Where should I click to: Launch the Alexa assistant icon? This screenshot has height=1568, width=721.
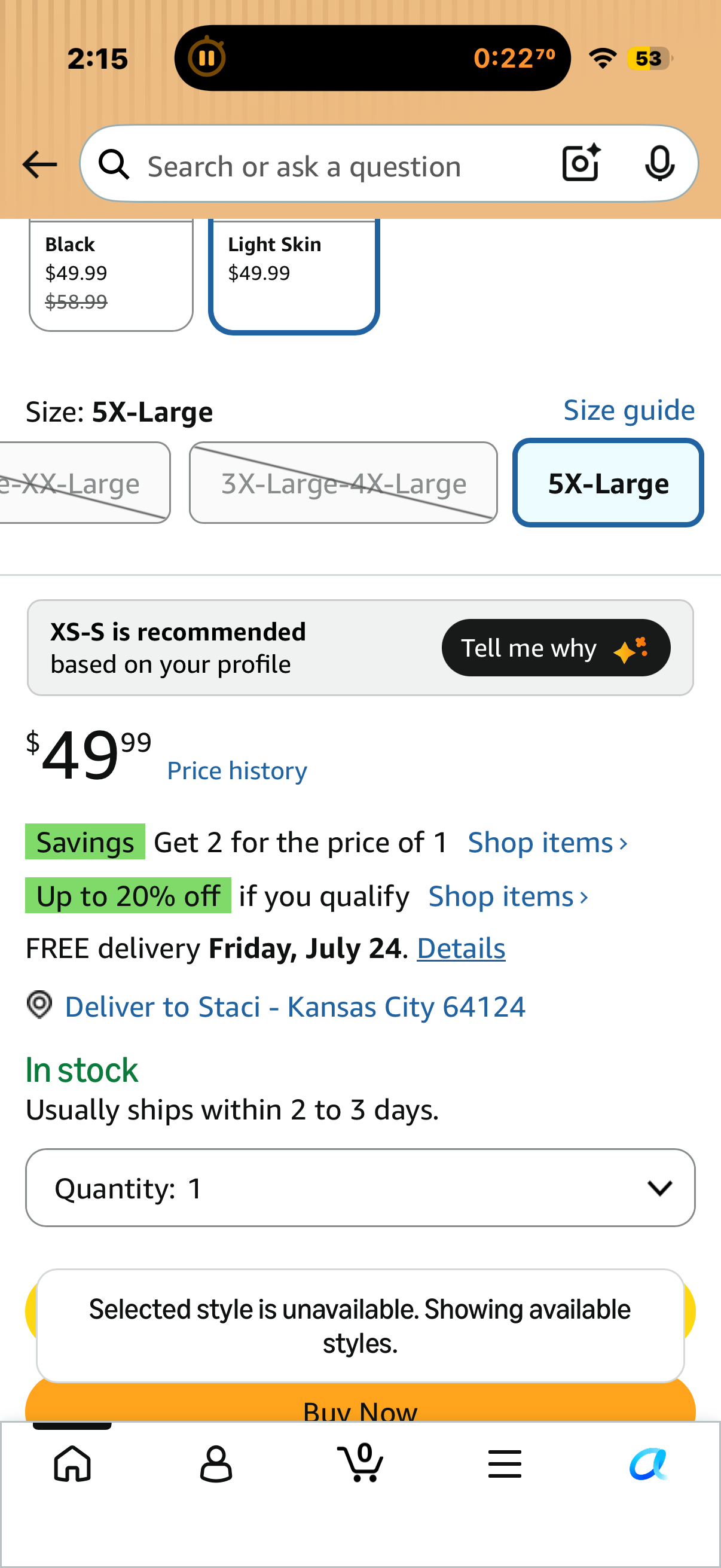pyautogui.click(x=648, y=1464)
